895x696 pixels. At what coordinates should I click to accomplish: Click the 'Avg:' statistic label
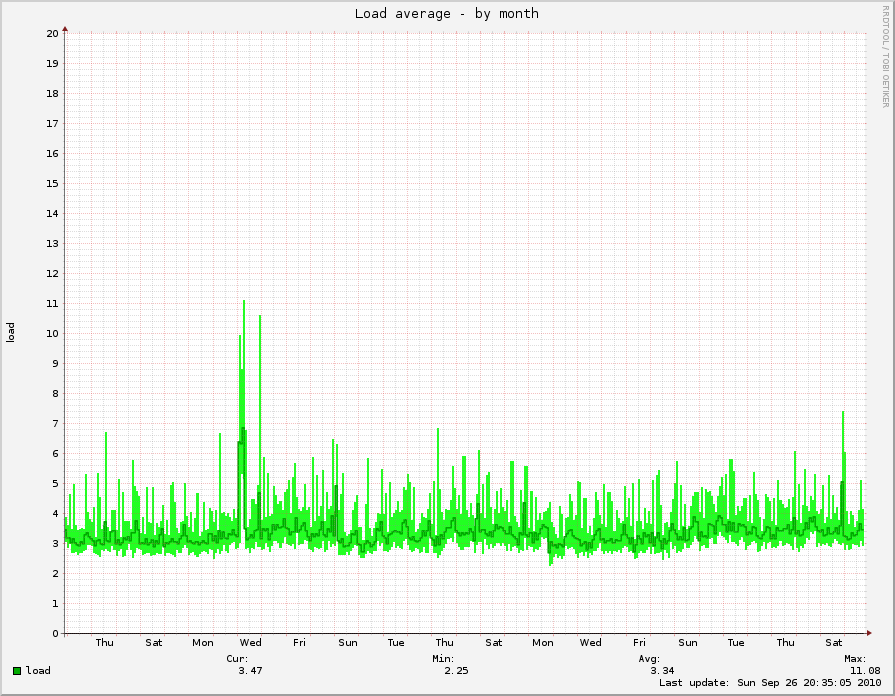(x=650, y=658)
